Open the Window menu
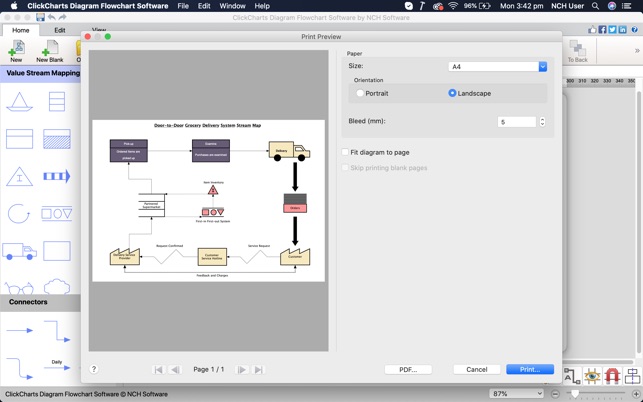This screenshot has height=402, width=643. tap(232, 6)
